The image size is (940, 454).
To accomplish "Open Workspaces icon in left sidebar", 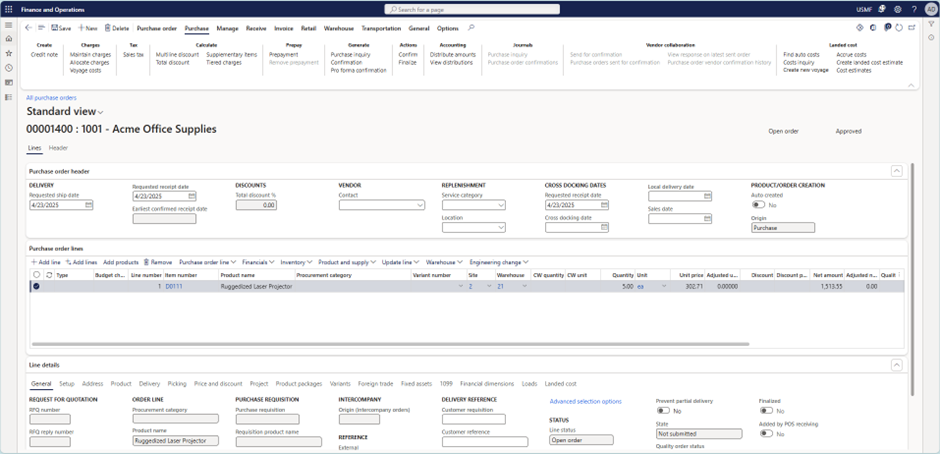I will 8,82.
